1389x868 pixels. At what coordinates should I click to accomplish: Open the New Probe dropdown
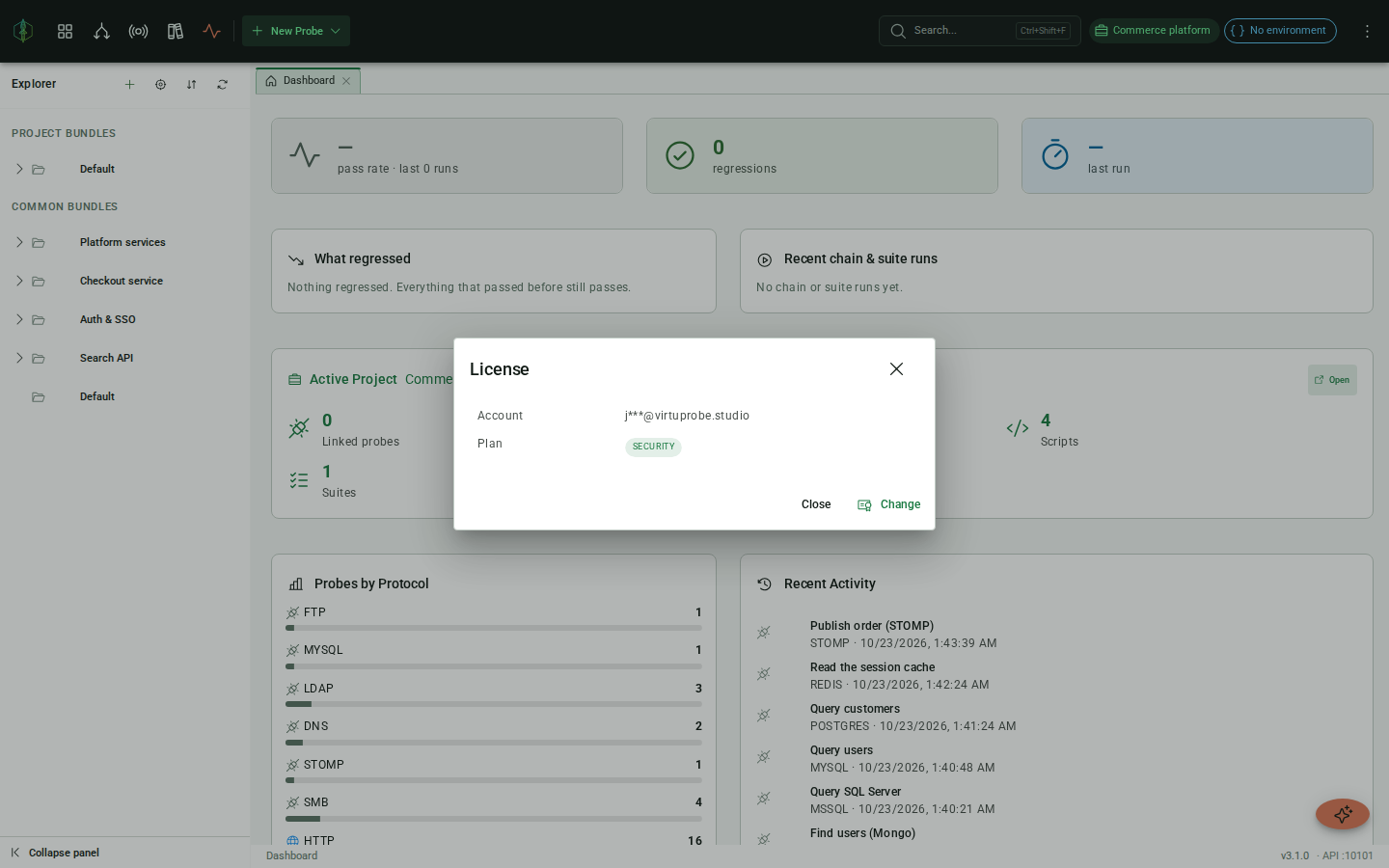(x=296, y=31)
